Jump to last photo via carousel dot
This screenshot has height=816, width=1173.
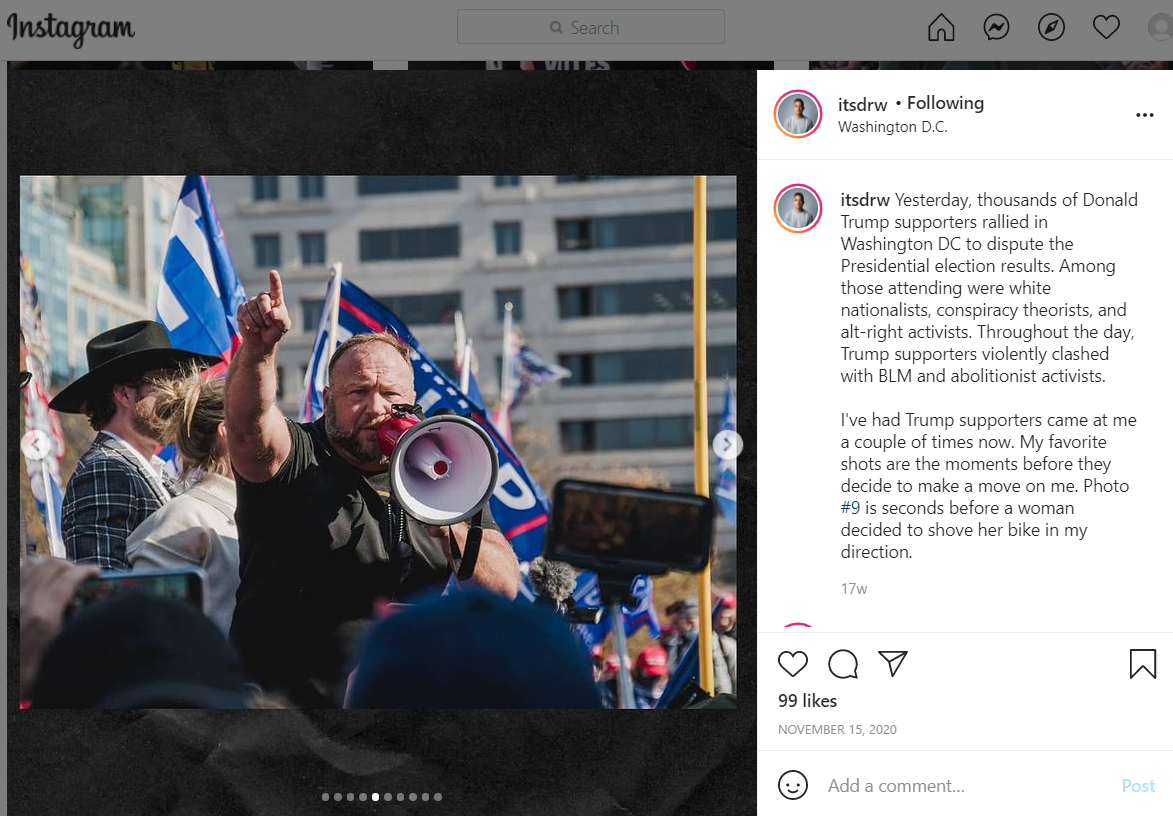tap(438, 797)
